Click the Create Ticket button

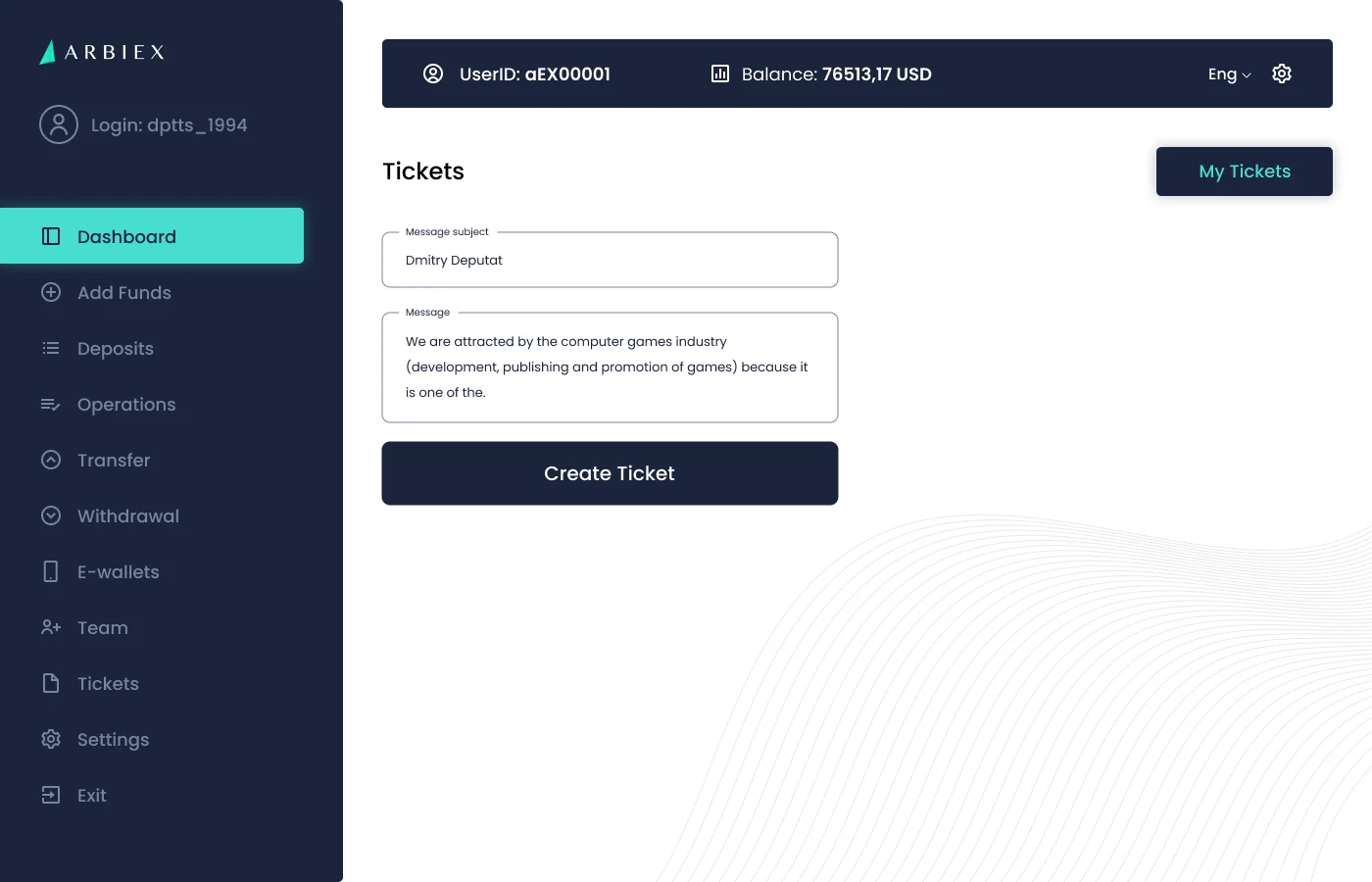(x=610, y=473)
